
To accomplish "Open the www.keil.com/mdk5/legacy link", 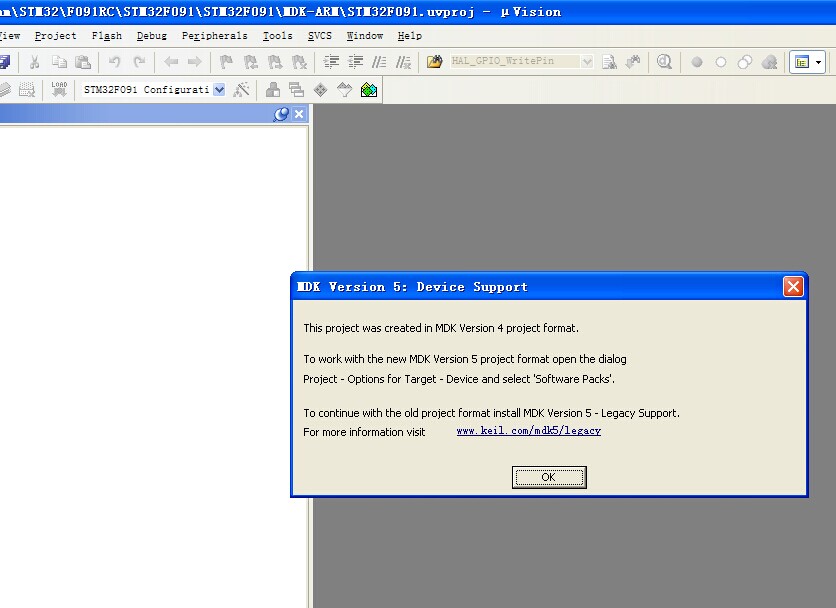I will coord(528,431).
